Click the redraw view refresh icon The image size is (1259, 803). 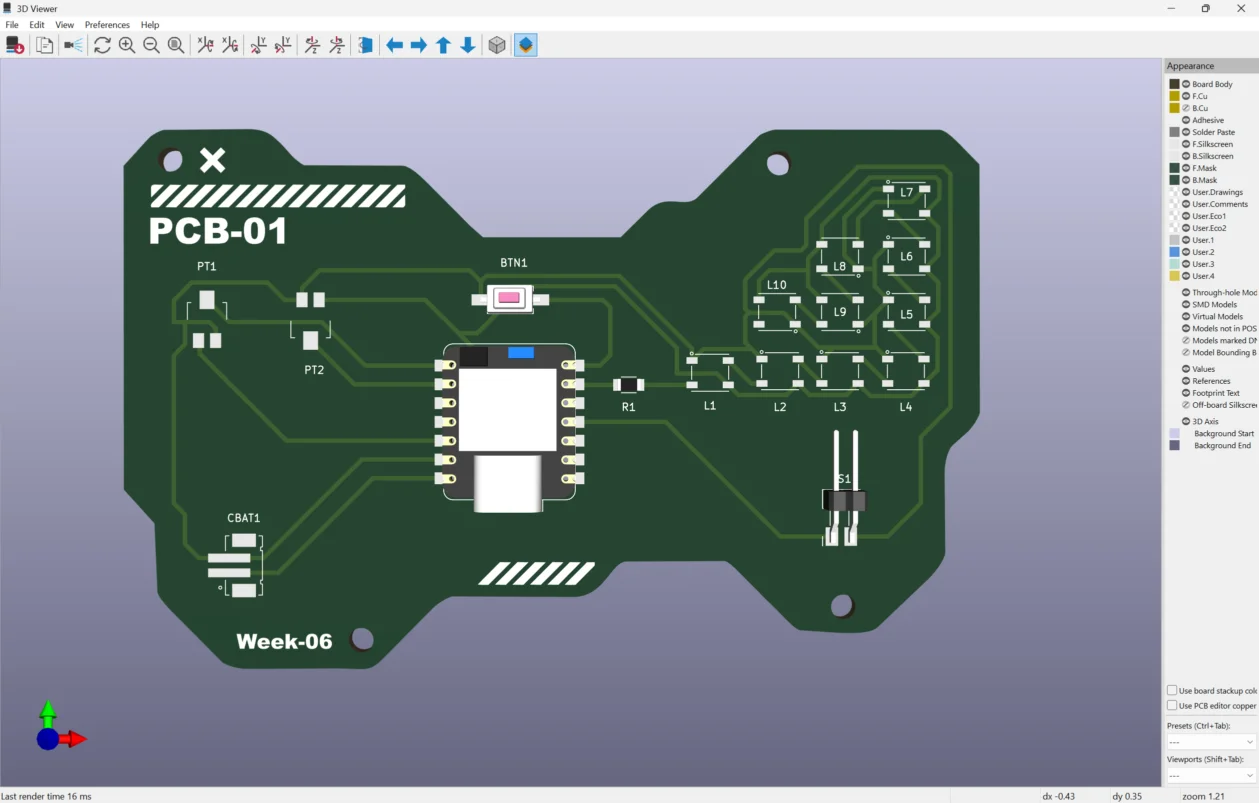tap(102, 45)
